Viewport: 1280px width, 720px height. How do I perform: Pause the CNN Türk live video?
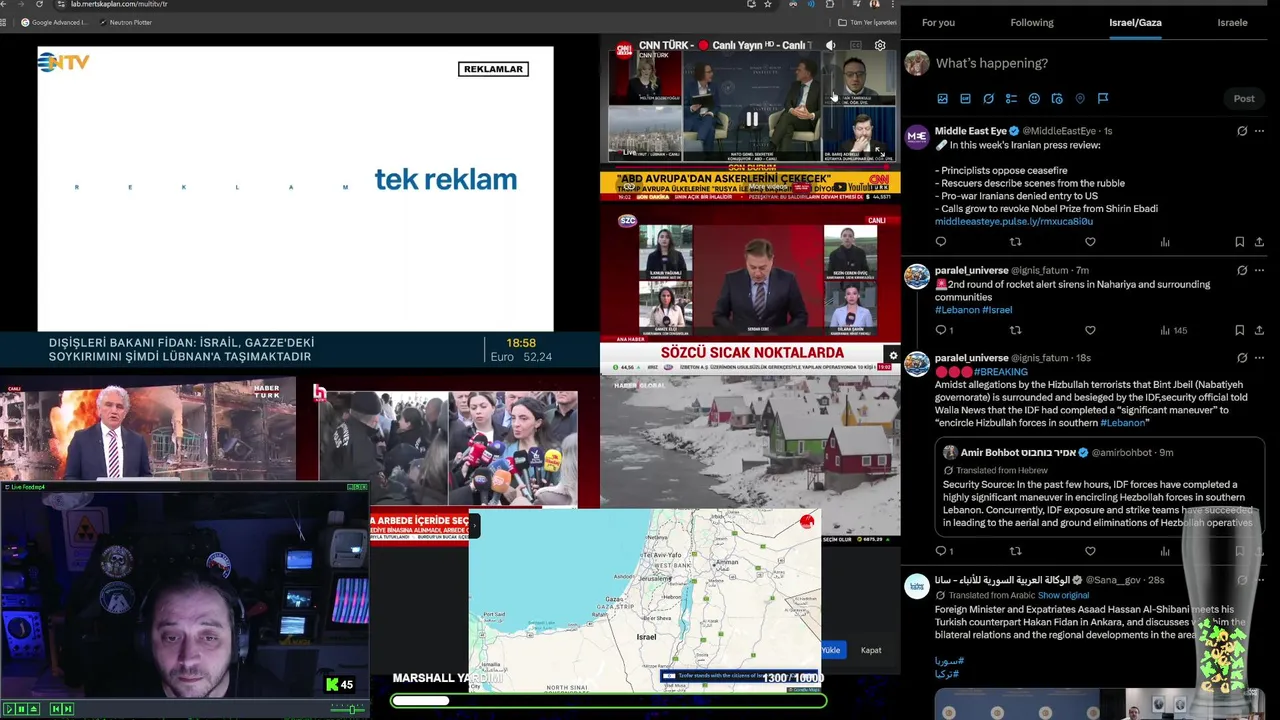click(x=751, y=120)
